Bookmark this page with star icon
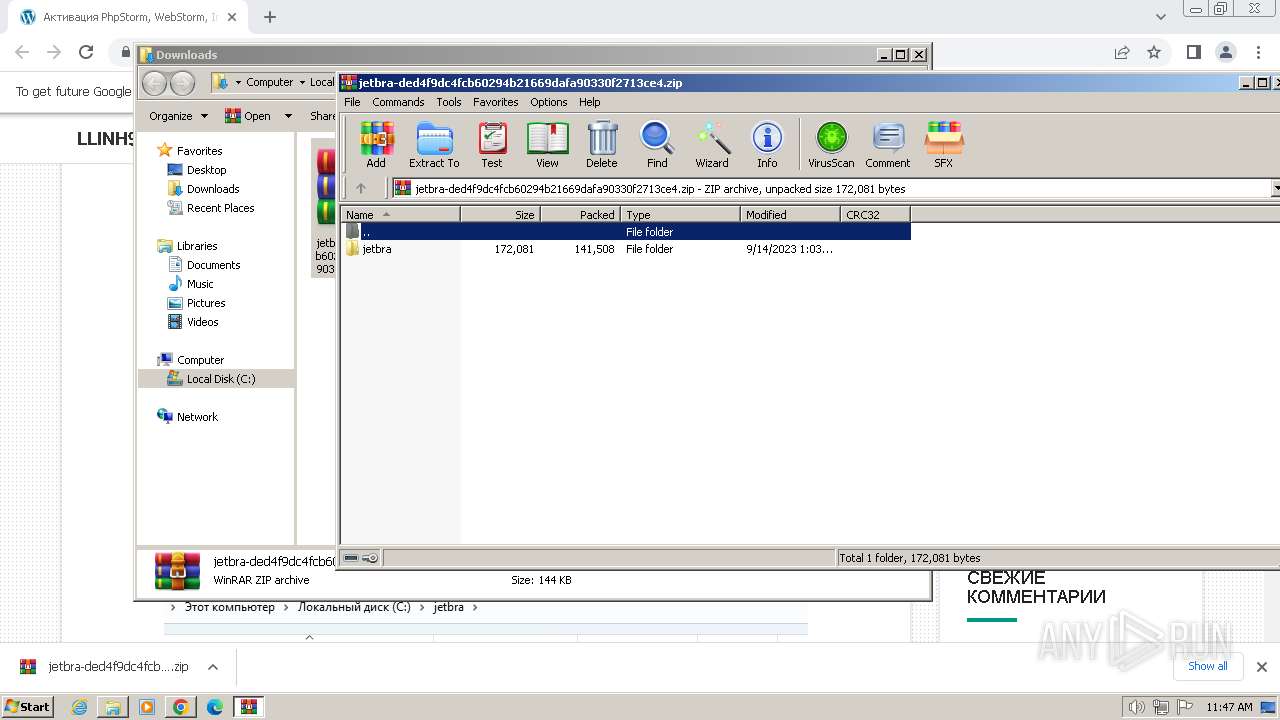The height and width of the screenshot is (720, 1280). (1154, 52)
